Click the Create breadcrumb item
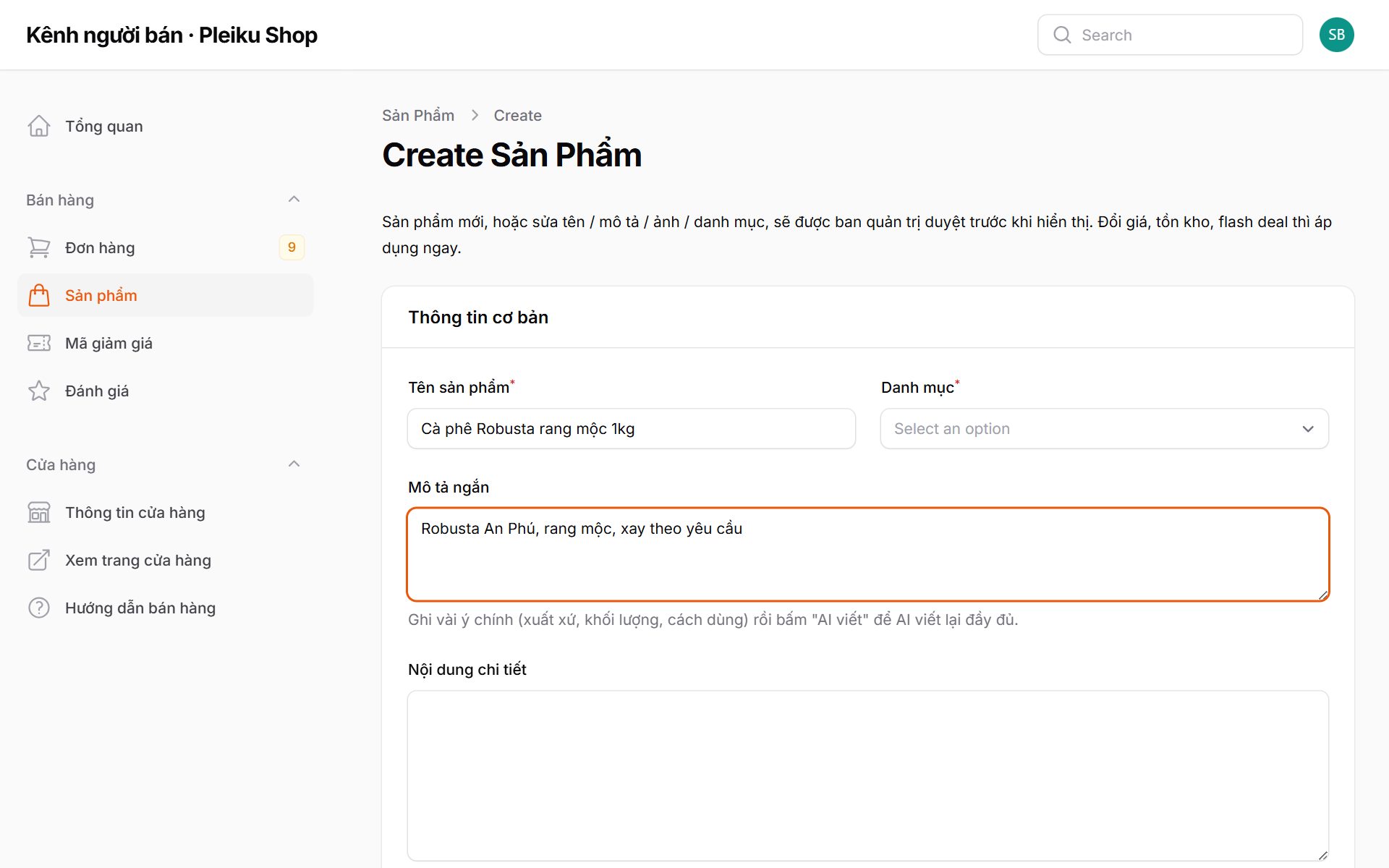 pyautogui.click(x=517, y=116)
